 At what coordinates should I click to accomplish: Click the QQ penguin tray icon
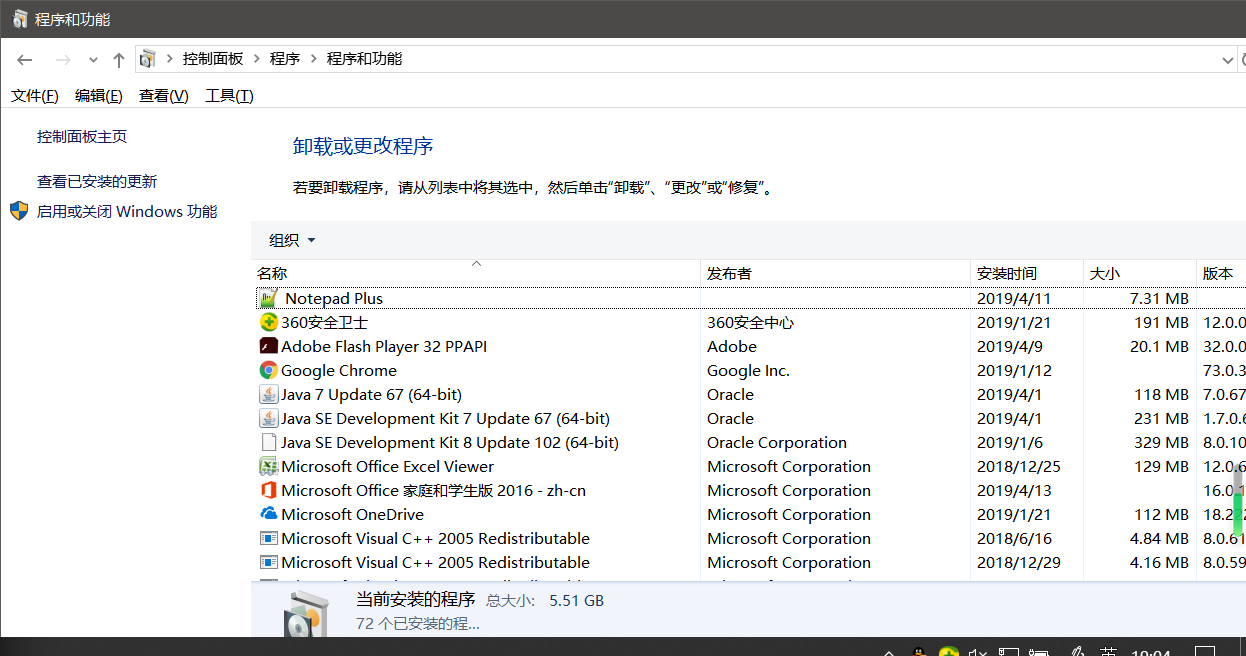918,651
